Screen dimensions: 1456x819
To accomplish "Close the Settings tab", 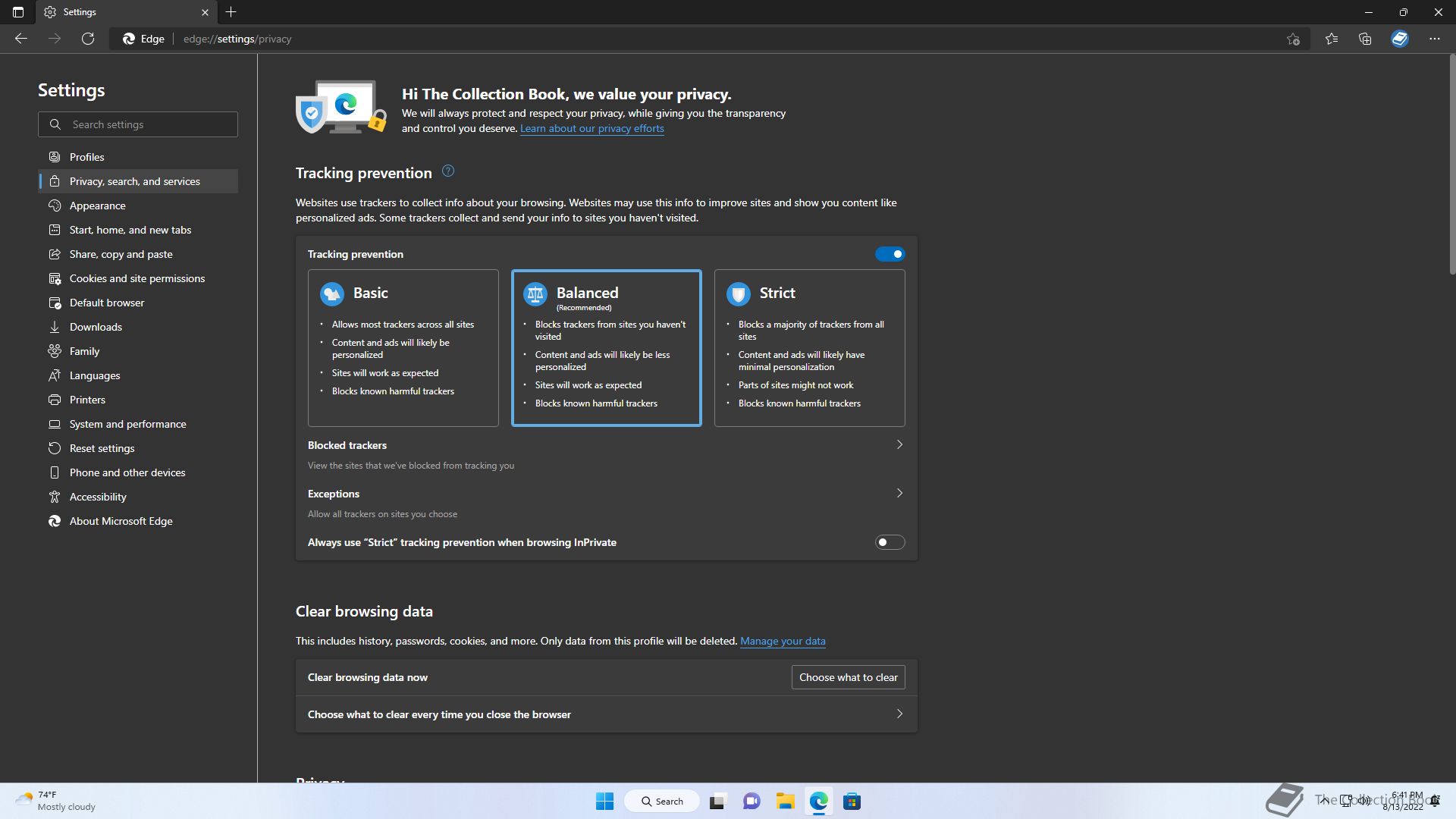I will coord(205,12).
